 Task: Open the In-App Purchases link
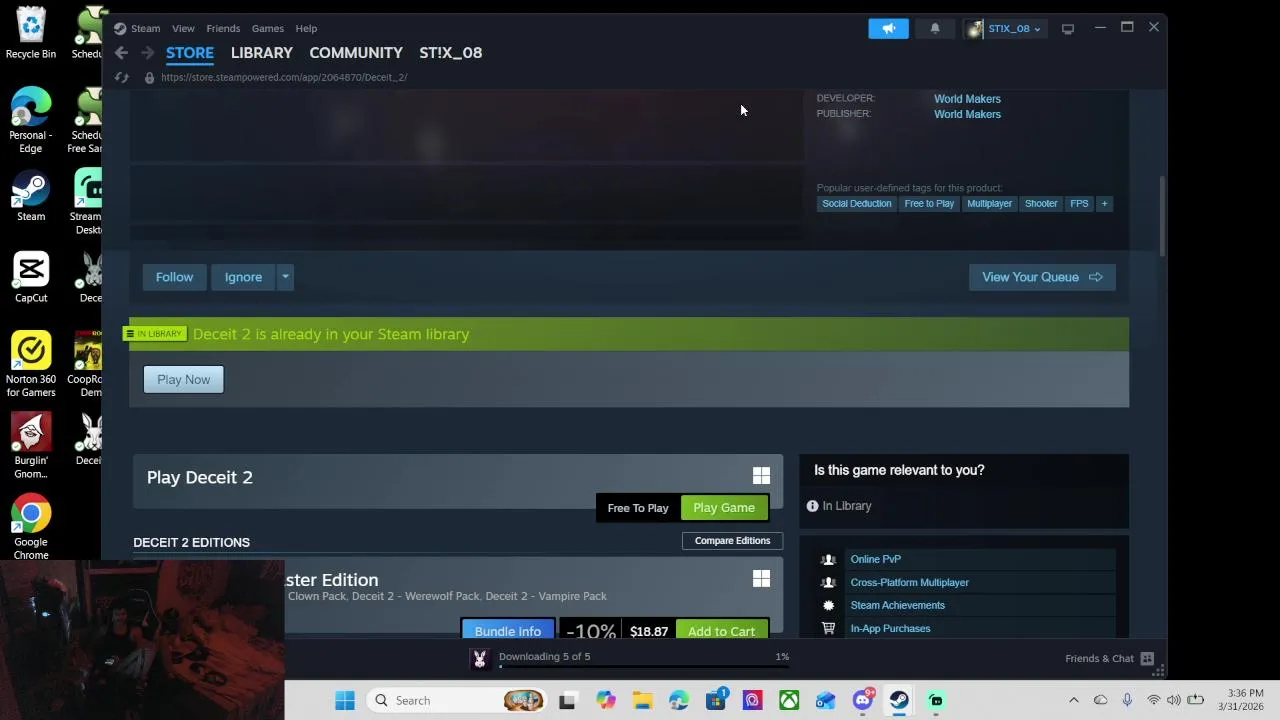[890, 628]
